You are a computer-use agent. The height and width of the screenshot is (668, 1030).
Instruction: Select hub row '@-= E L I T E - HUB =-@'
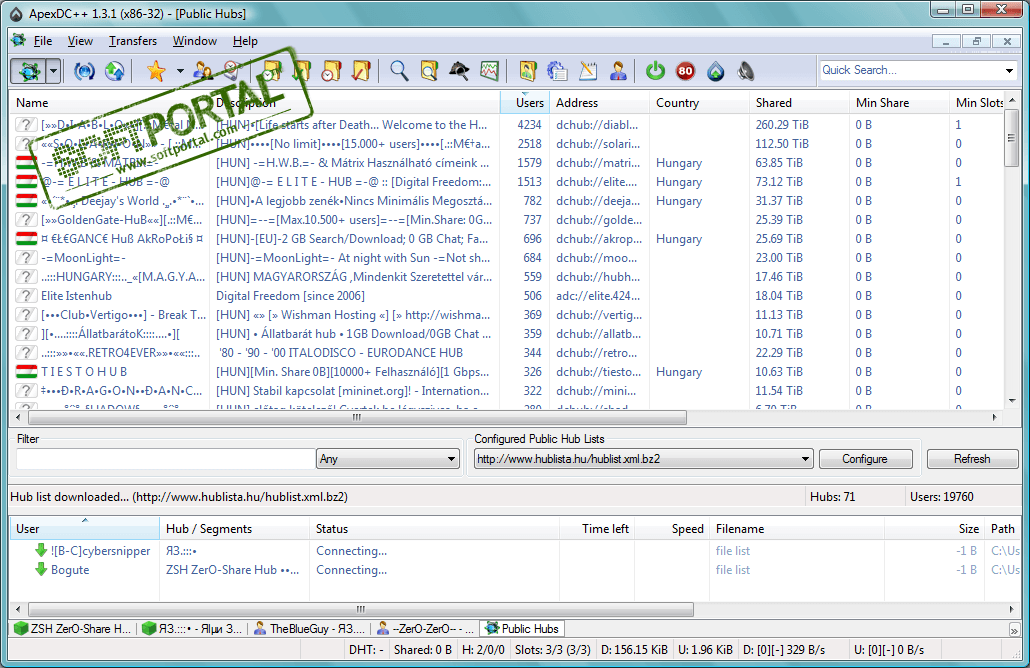click(x=506, y=182)
